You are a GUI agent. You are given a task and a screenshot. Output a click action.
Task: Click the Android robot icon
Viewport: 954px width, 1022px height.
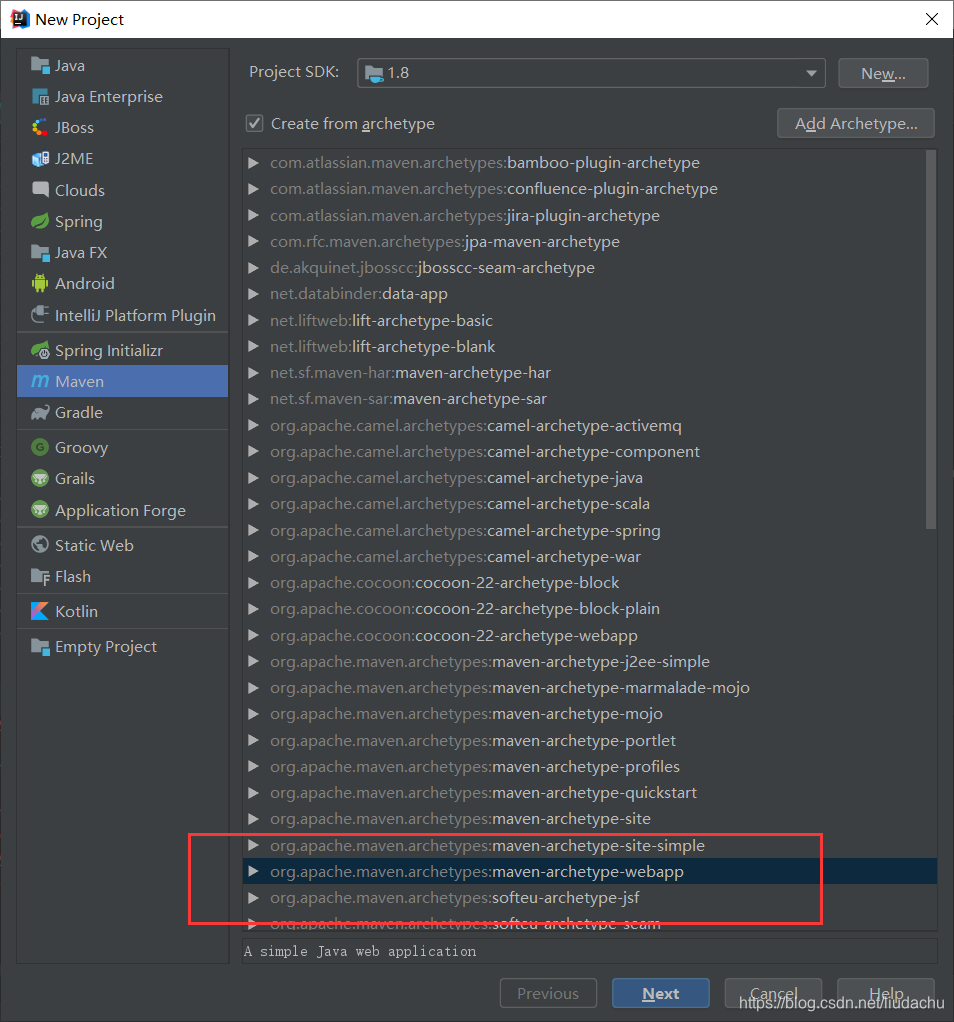[x=40, y=284]
